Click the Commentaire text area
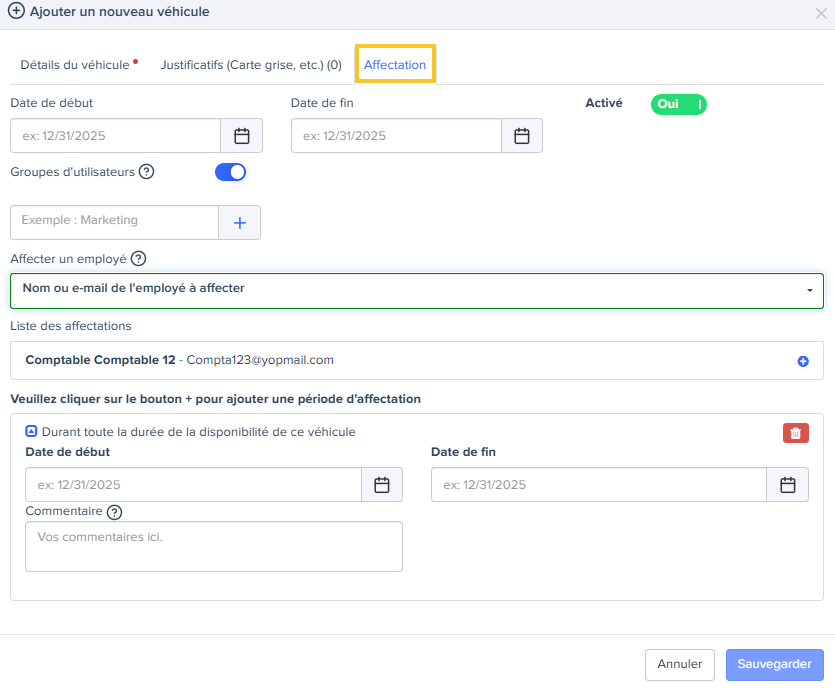Image resolution: width=835 pixels, height=692 pixels. click(x=213, y=546)
